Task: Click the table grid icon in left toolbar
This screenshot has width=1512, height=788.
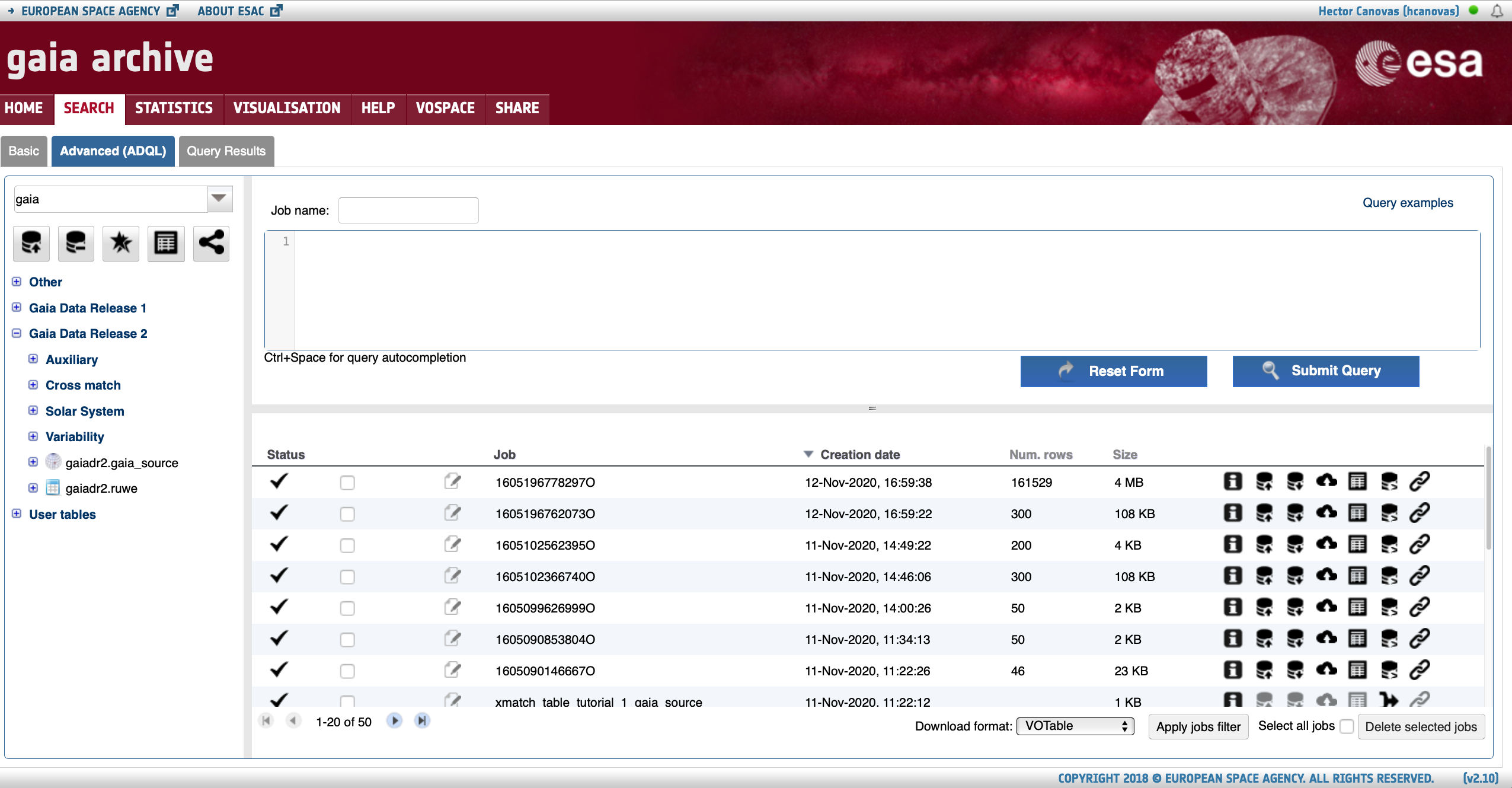Action: 166,243
